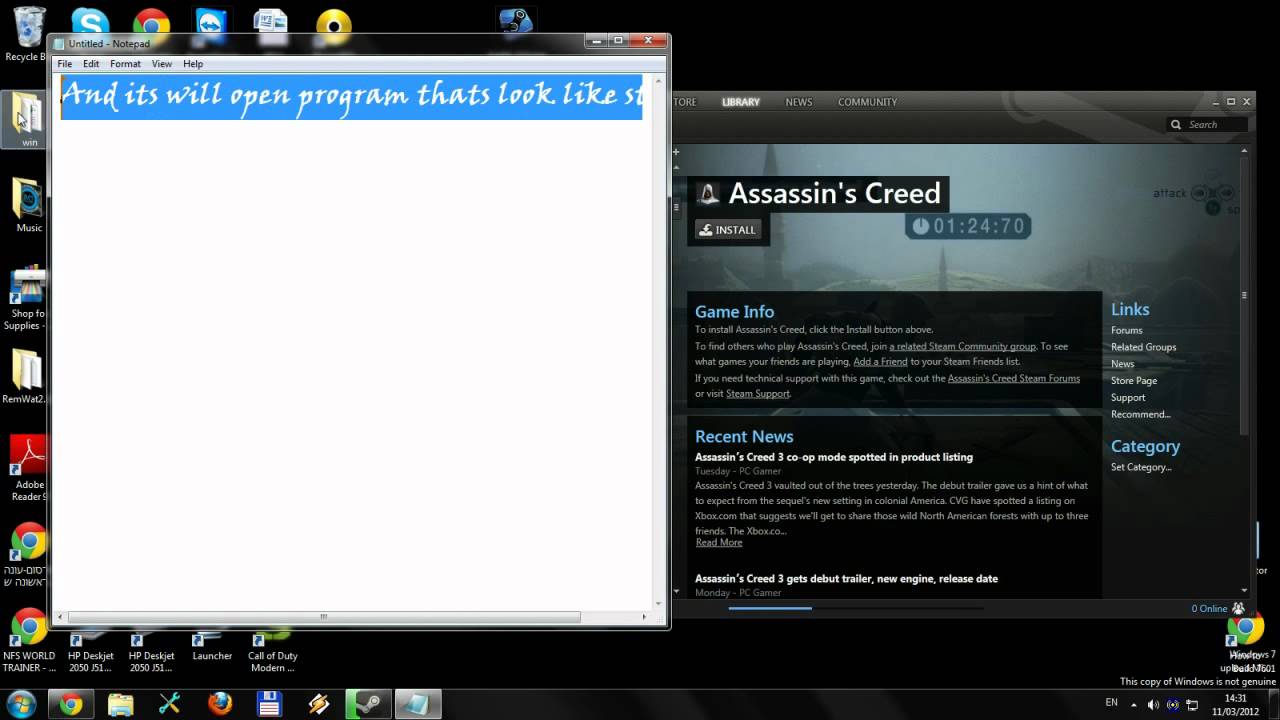Click News in the Links panel
Screen dimensions: 1280x720
coord(1122,364)
